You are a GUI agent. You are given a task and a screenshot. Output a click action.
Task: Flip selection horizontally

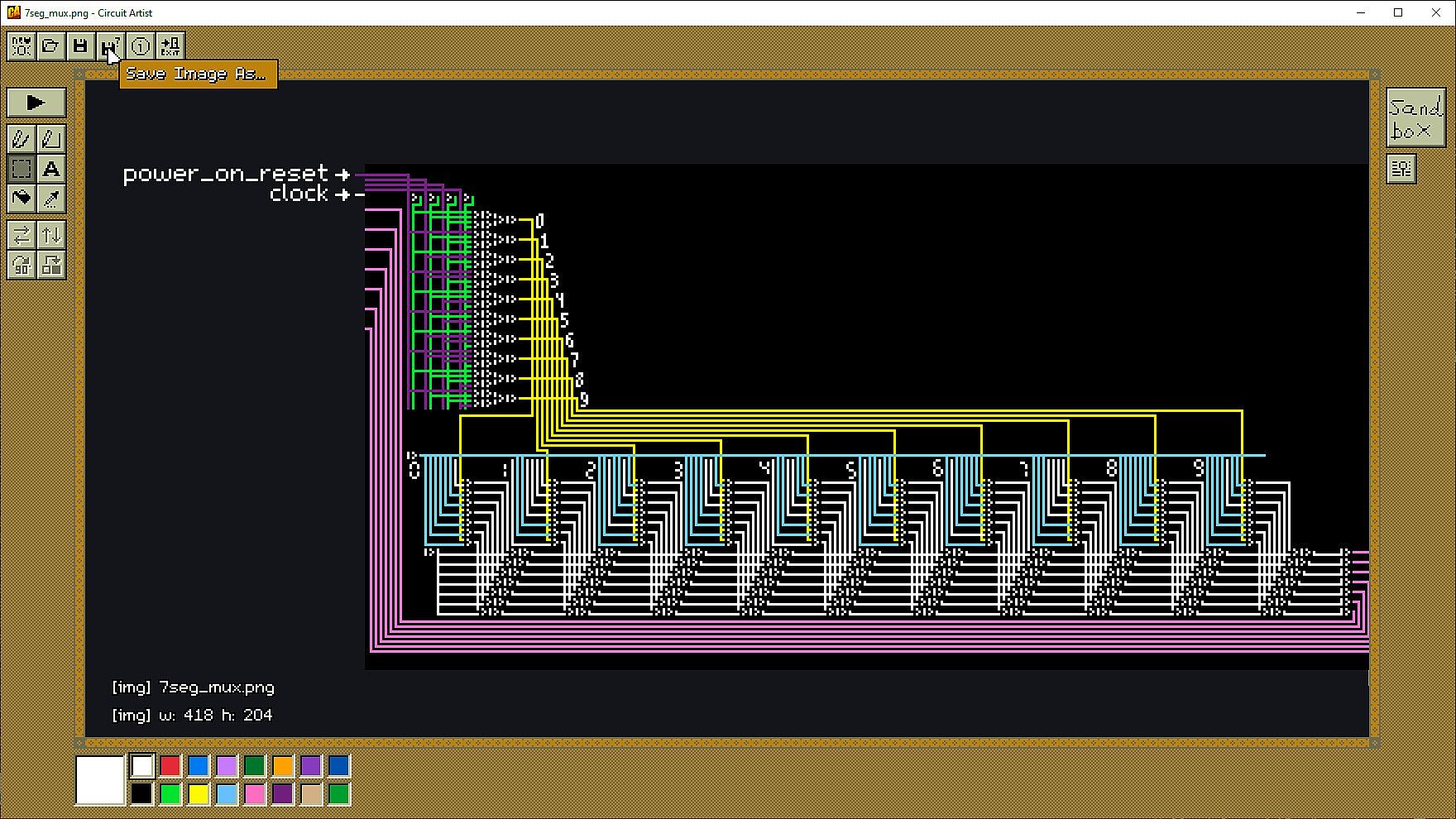22,235
